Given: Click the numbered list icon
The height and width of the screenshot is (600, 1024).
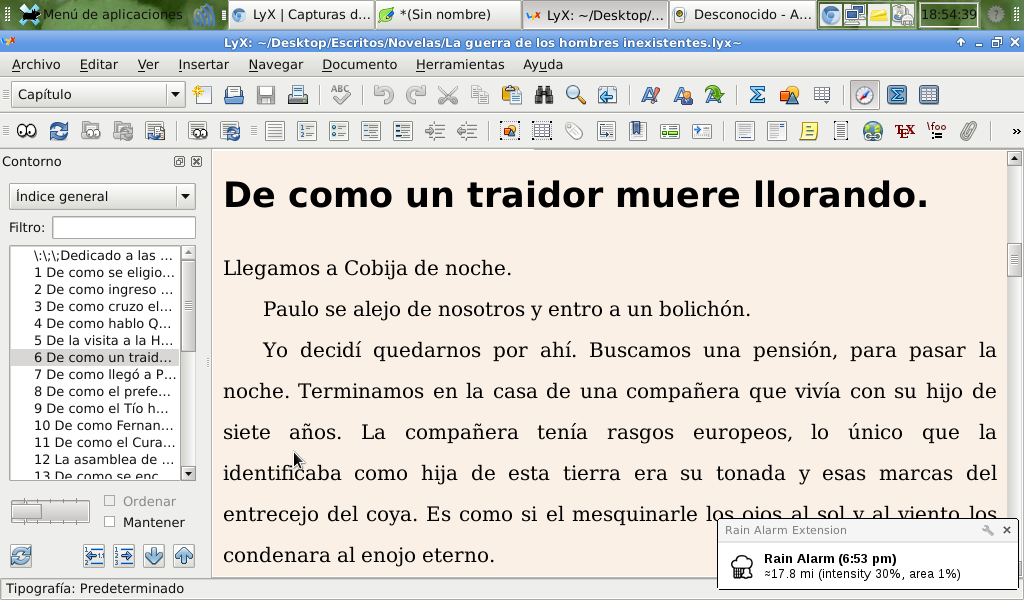Looking at the screenshot, I should click(x=307, y=131).
